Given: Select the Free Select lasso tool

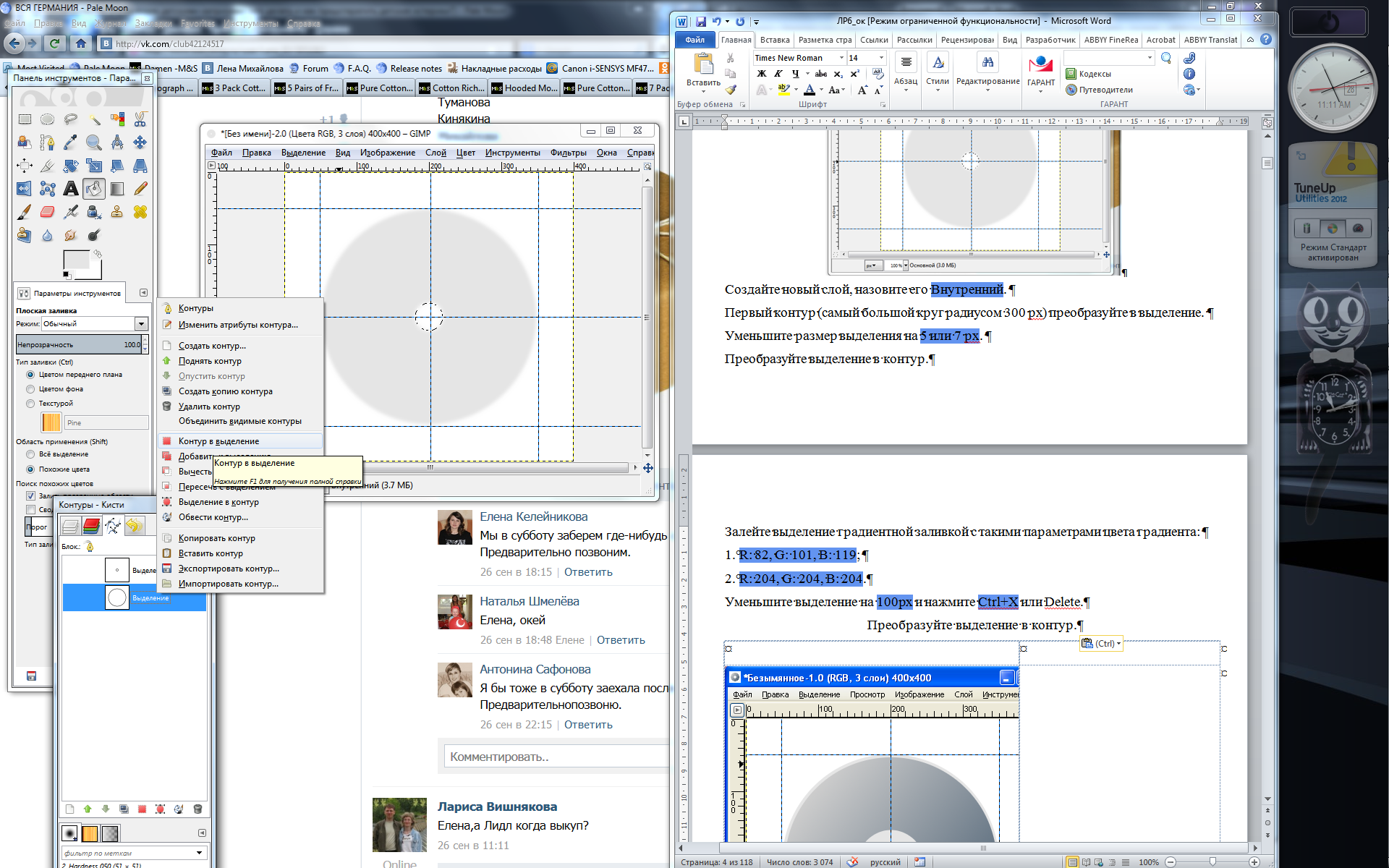Looking at the screenshot, I should coord(71,119).
